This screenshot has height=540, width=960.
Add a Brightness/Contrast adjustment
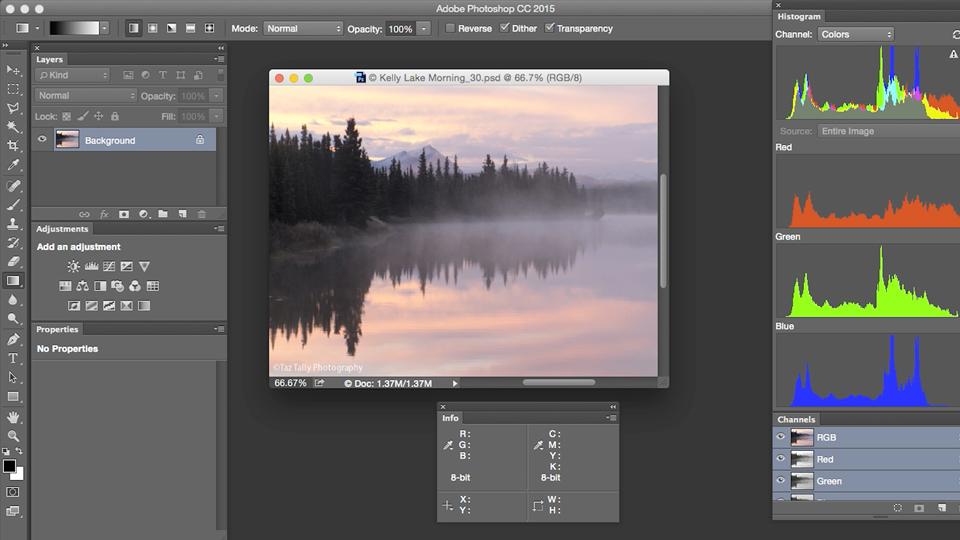click(x=73, y=266)
